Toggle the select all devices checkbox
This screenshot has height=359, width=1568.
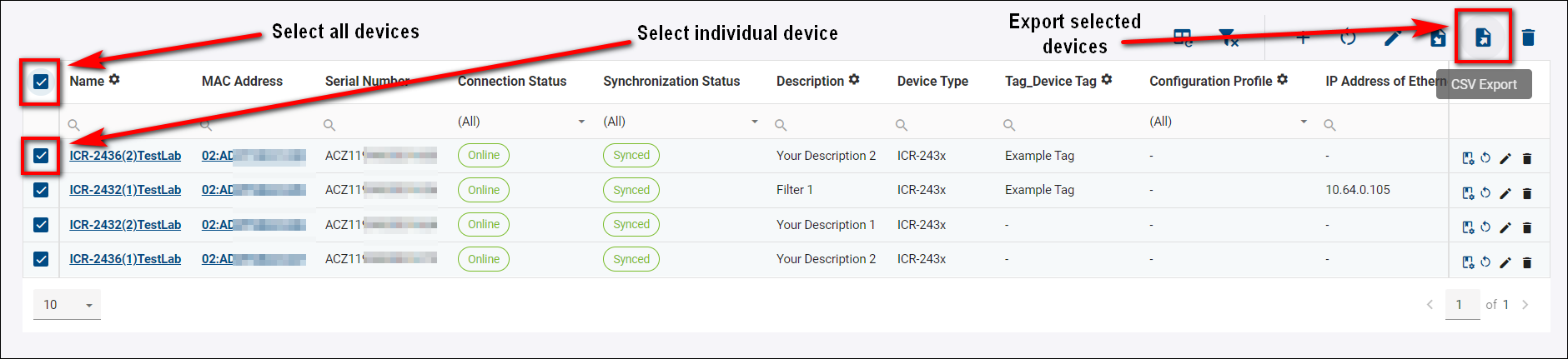(x=41, y=82)
